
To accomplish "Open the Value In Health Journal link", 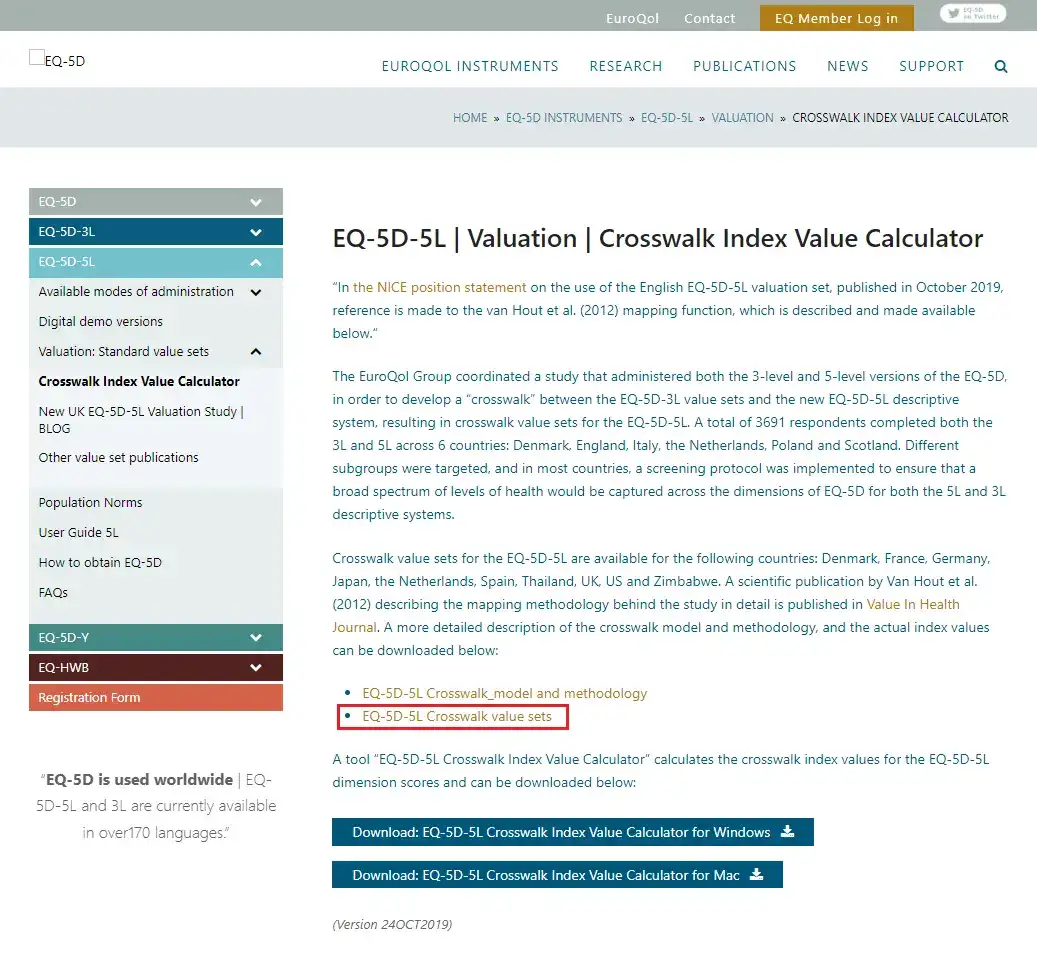I will coord(645,616).
